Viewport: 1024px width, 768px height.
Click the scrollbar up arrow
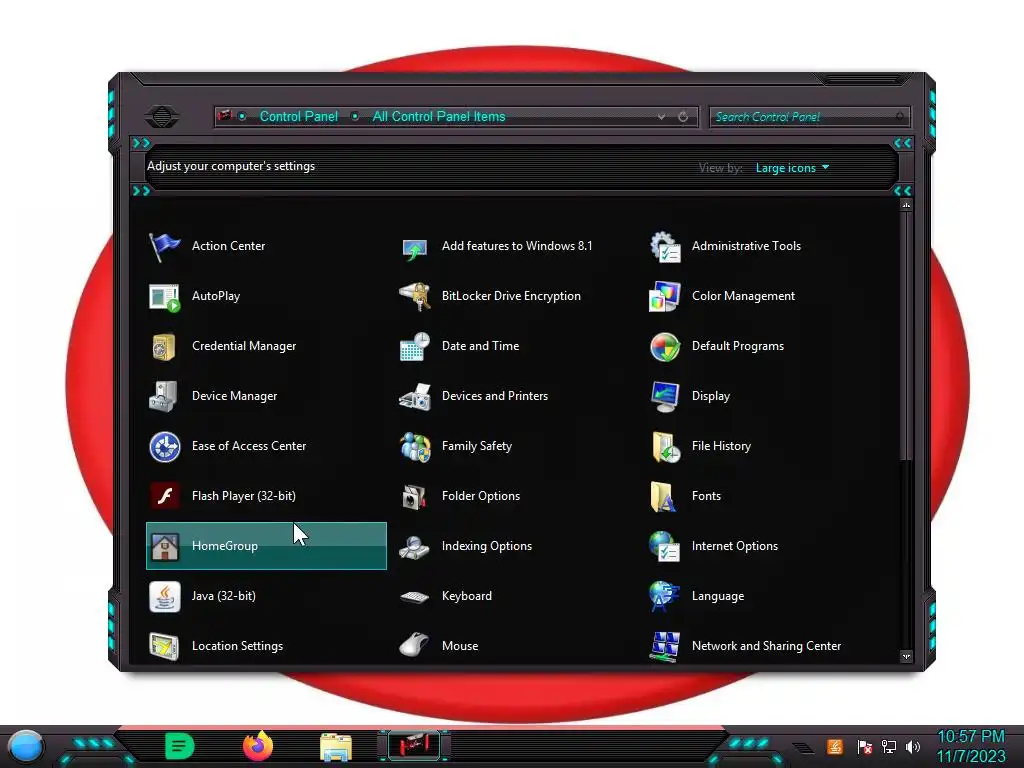click(x=906, y=205)
